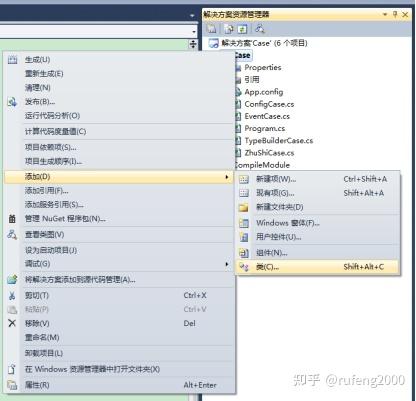Click the solution 'Case' icon in tree

tap(213, 43)
